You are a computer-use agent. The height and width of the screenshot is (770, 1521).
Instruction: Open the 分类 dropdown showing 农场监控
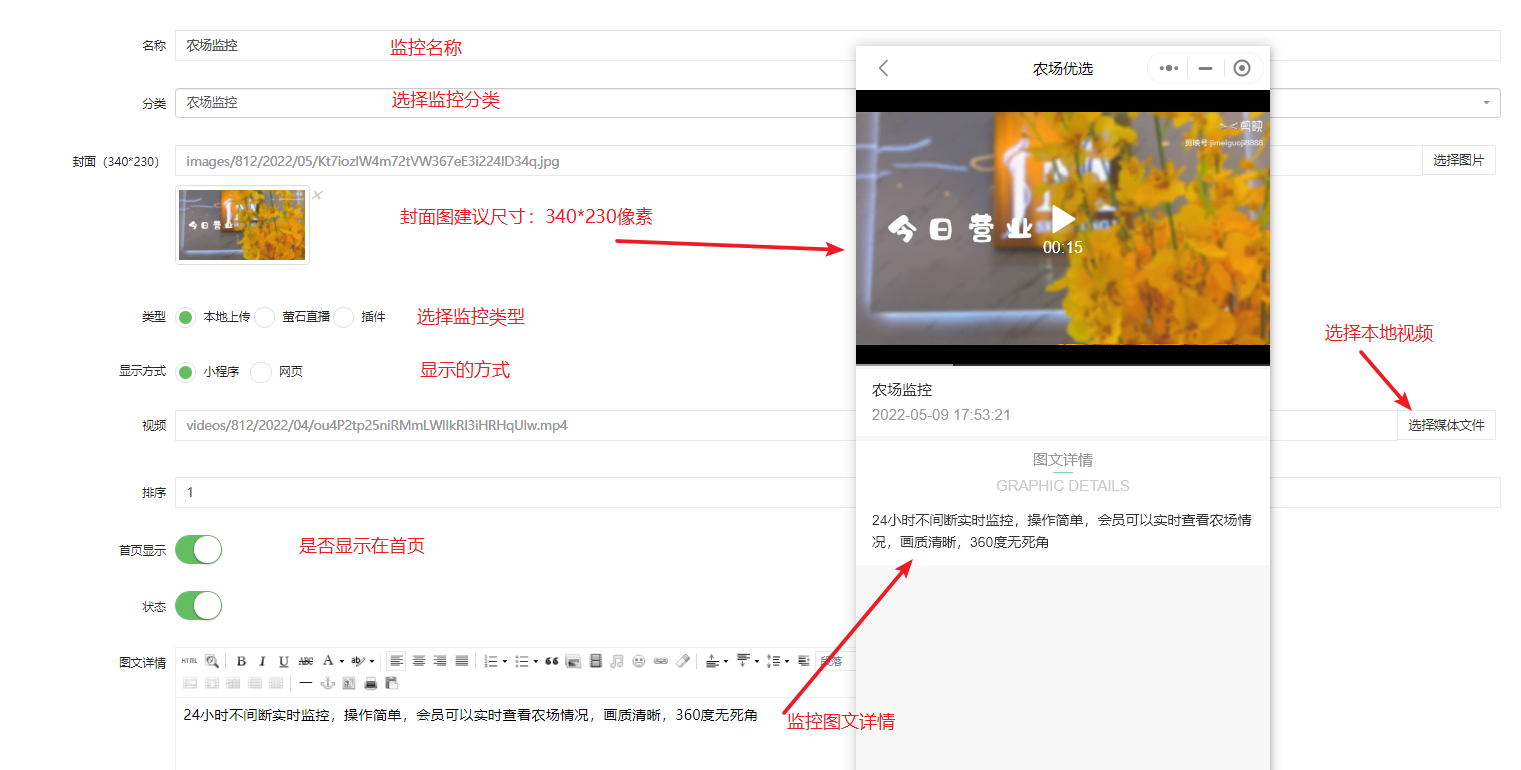tap(838, 103)
